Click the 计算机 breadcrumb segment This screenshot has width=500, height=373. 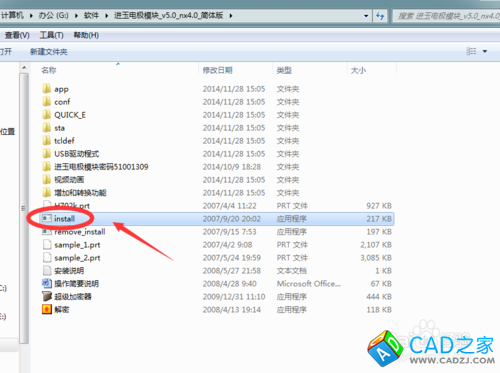[x=12, y=16]
